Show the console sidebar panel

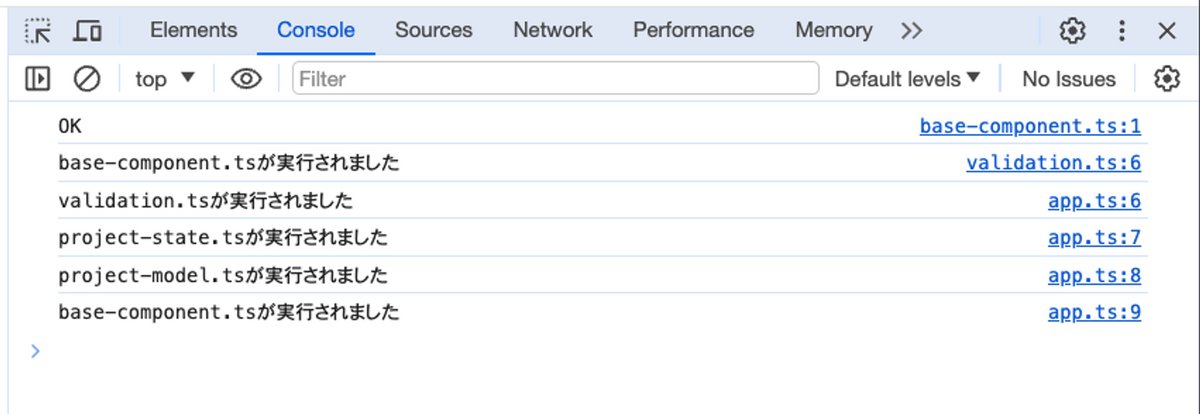tap(38, 79)
